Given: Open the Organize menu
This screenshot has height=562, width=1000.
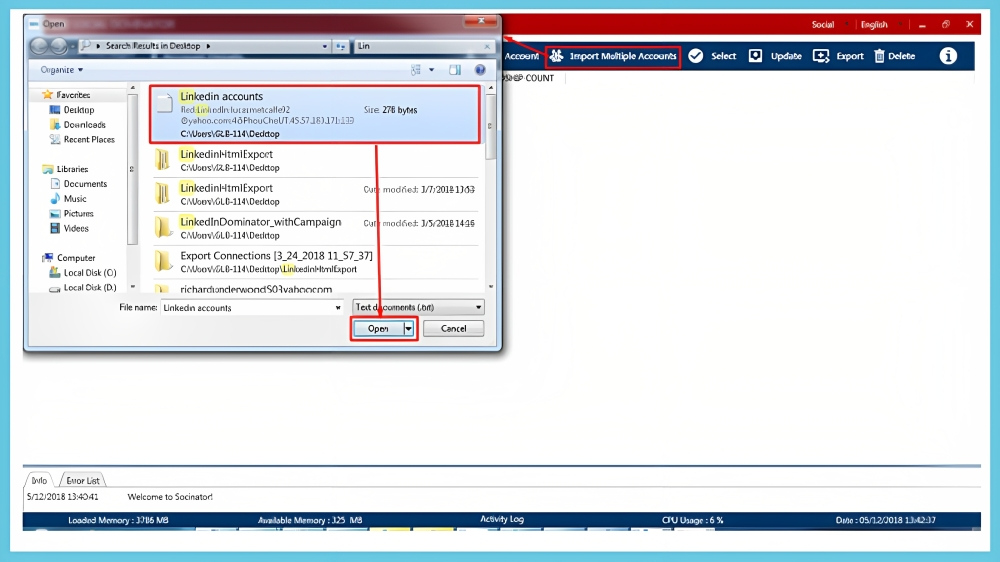Looking at the screenshot, I should 62,70.
